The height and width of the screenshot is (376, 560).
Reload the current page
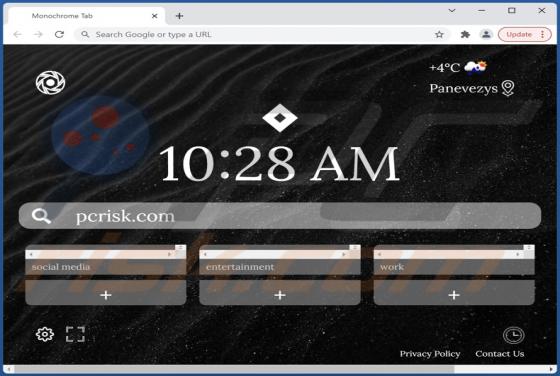59,34
